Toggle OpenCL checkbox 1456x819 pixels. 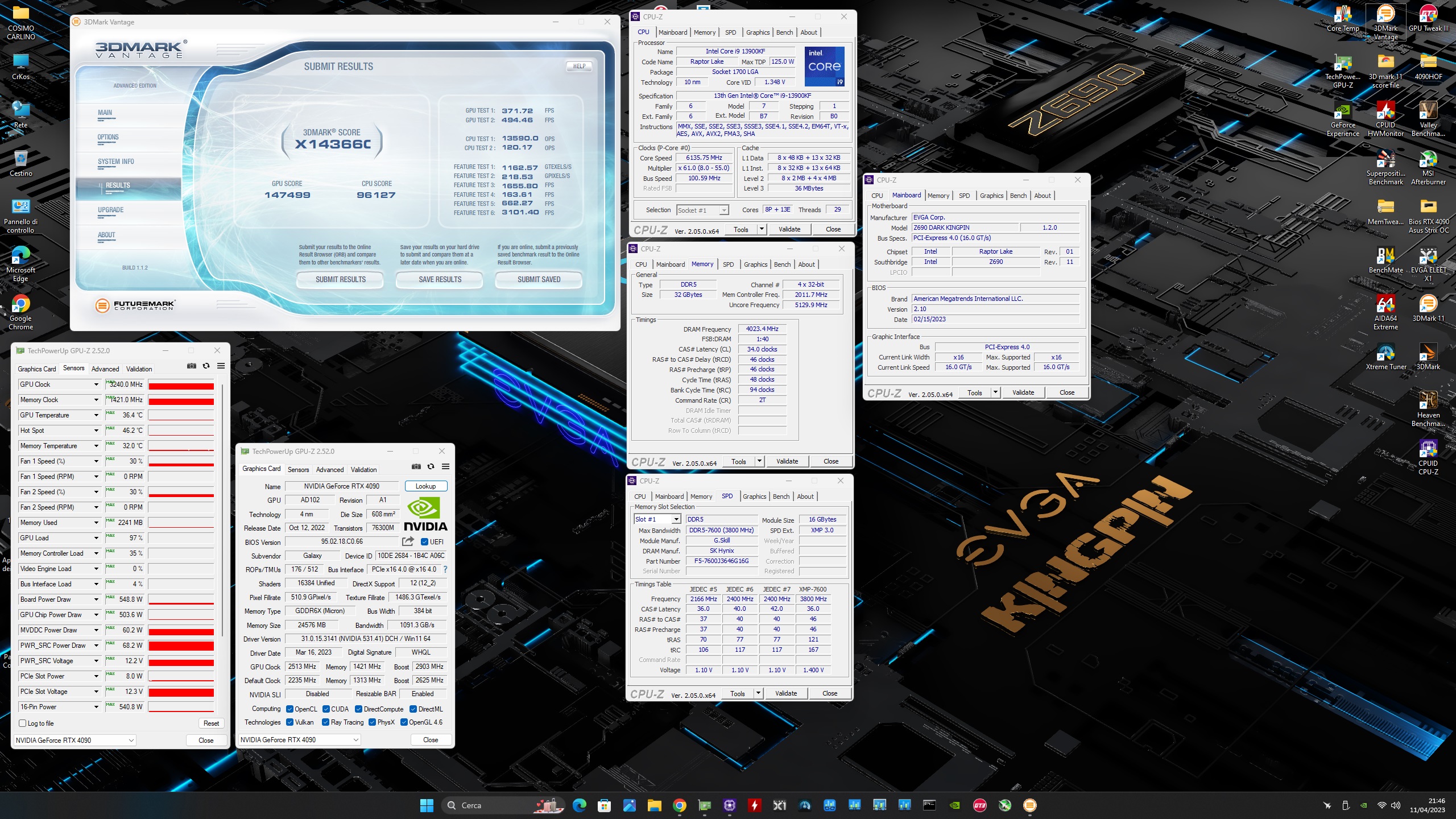[290, 709]
